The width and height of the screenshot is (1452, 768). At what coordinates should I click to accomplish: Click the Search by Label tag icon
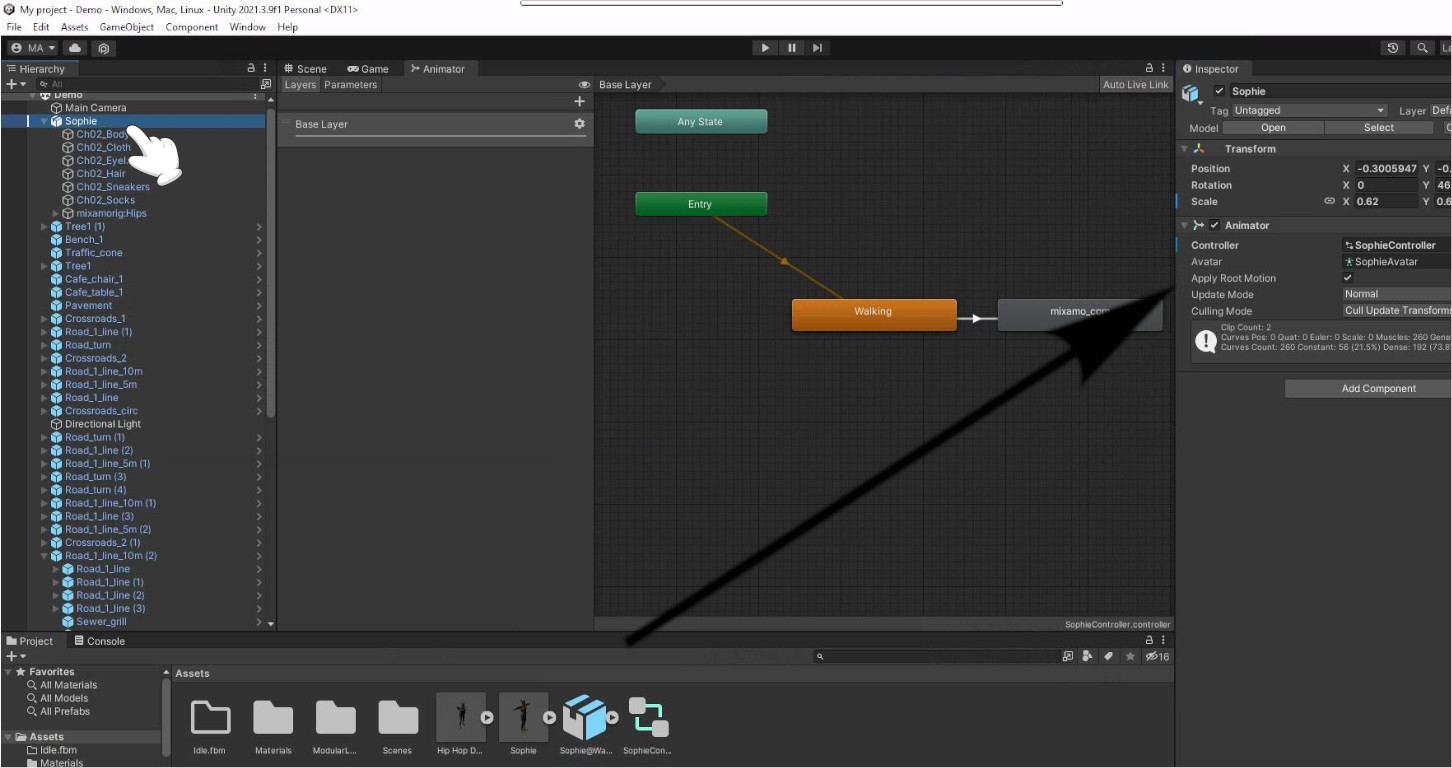(1108, 657)
